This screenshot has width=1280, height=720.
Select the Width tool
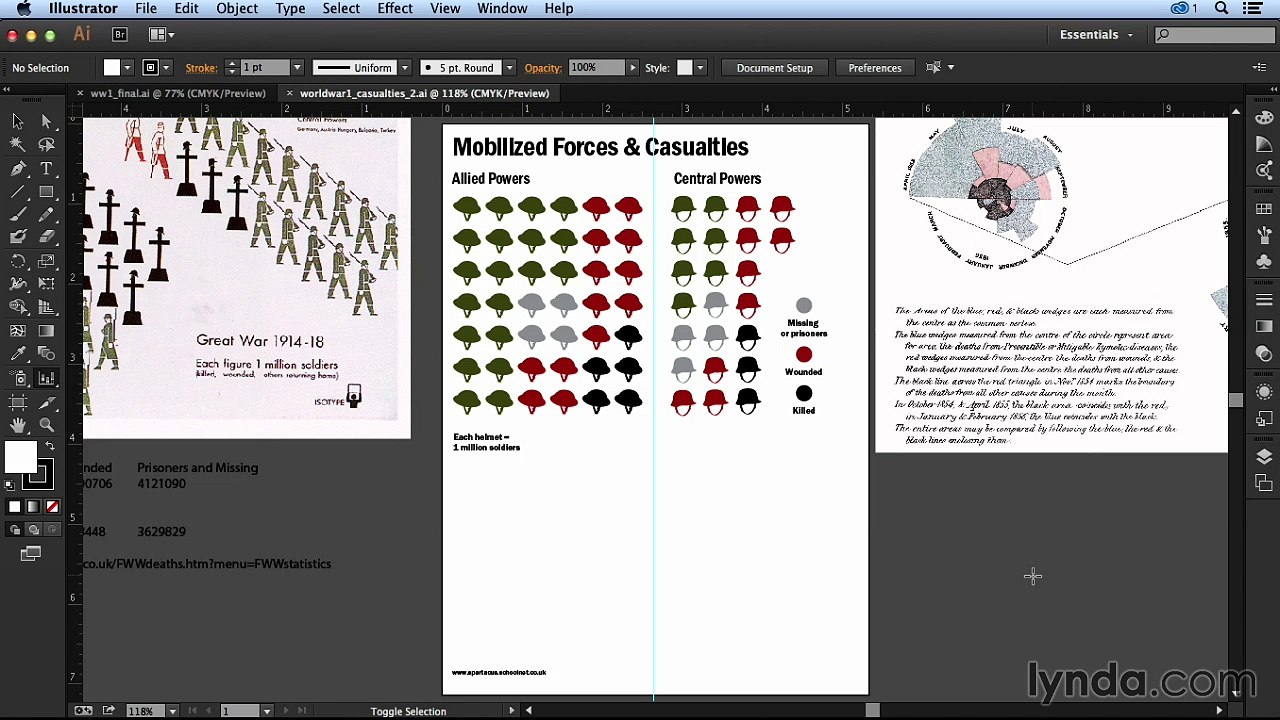click(x=18, y=284)
